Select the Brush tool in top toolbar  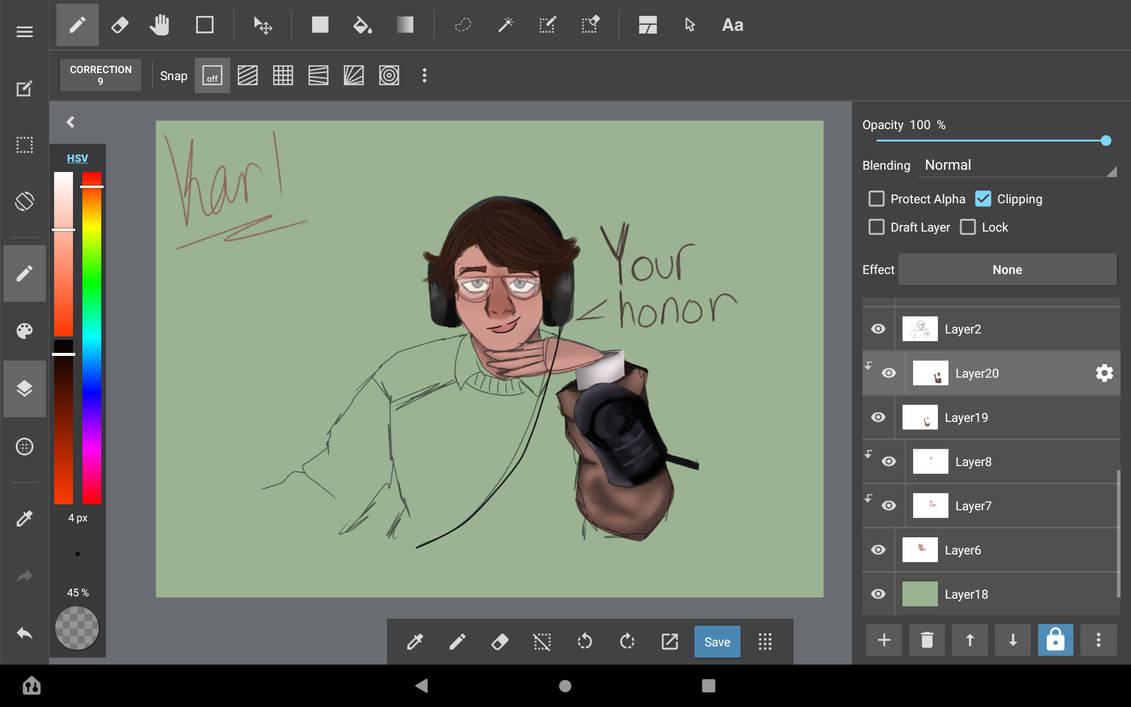pyautogui.click(x=77, y=25)
